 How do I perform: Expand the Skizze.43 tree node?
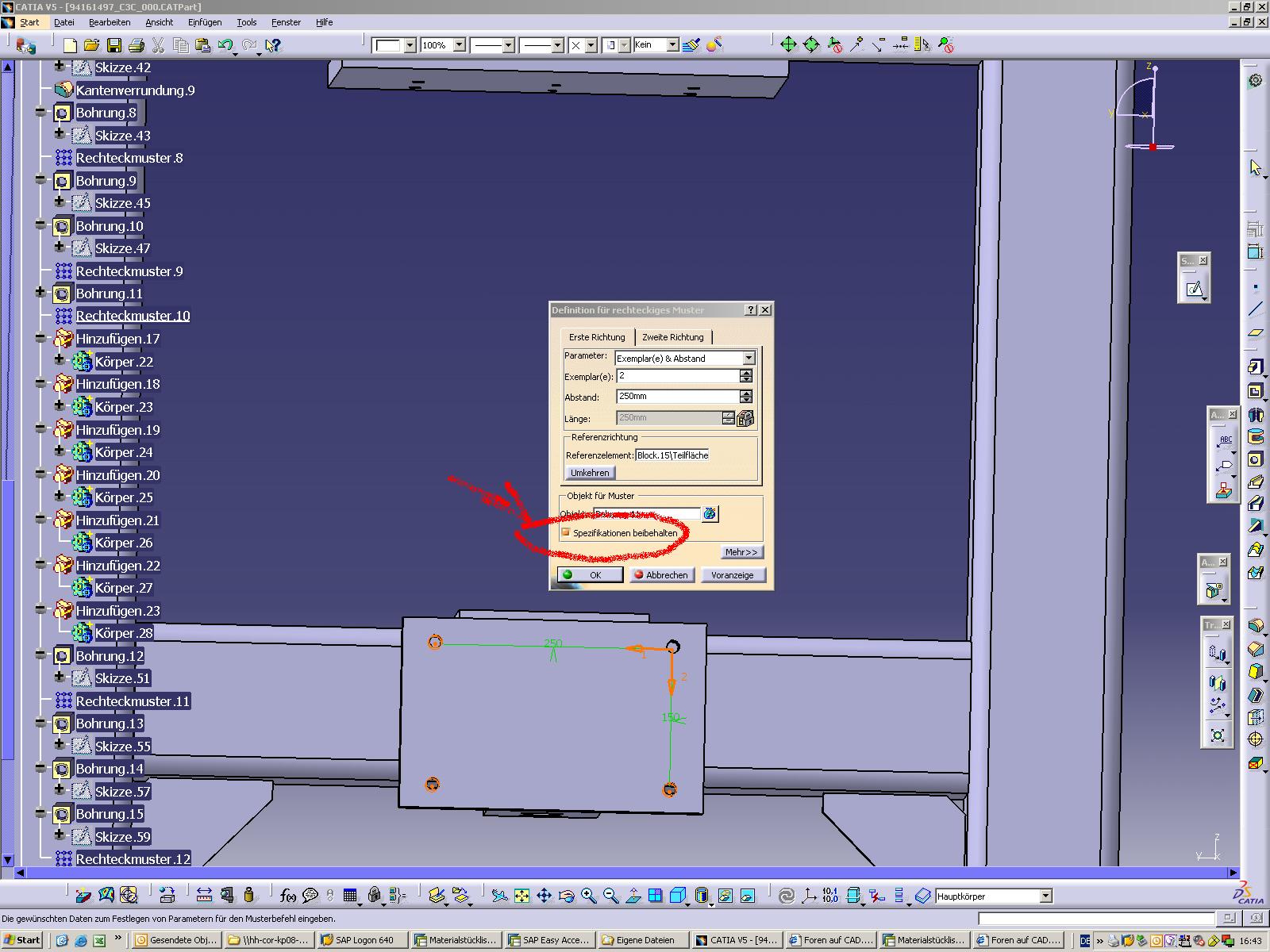(x=60, y=135)
